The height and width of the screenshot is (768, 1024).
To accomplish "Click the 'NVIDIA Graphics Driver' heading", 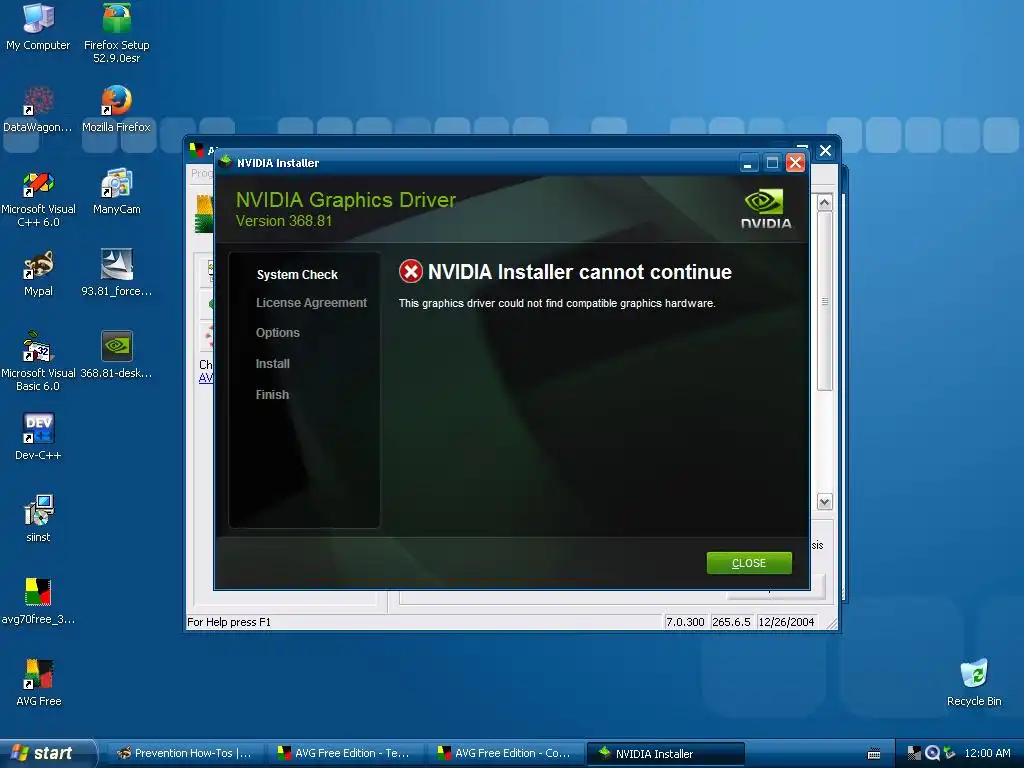I will (x=345, y=199).
